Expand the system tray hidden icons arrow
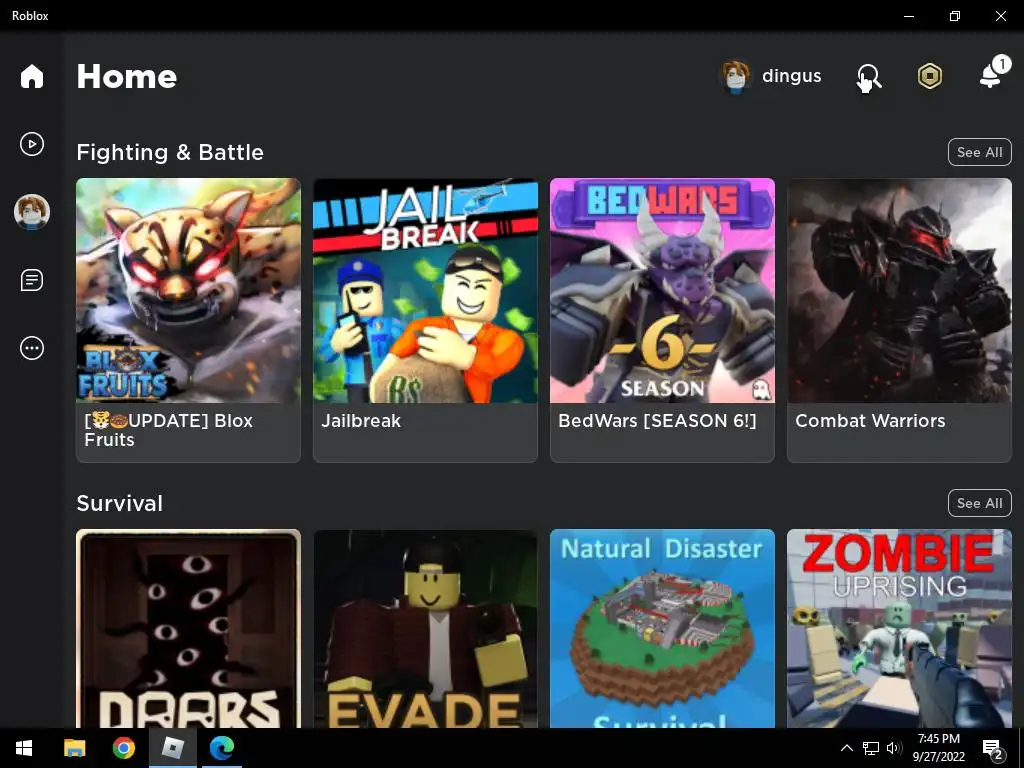The image size is (1024, 768). pos(846,748)
